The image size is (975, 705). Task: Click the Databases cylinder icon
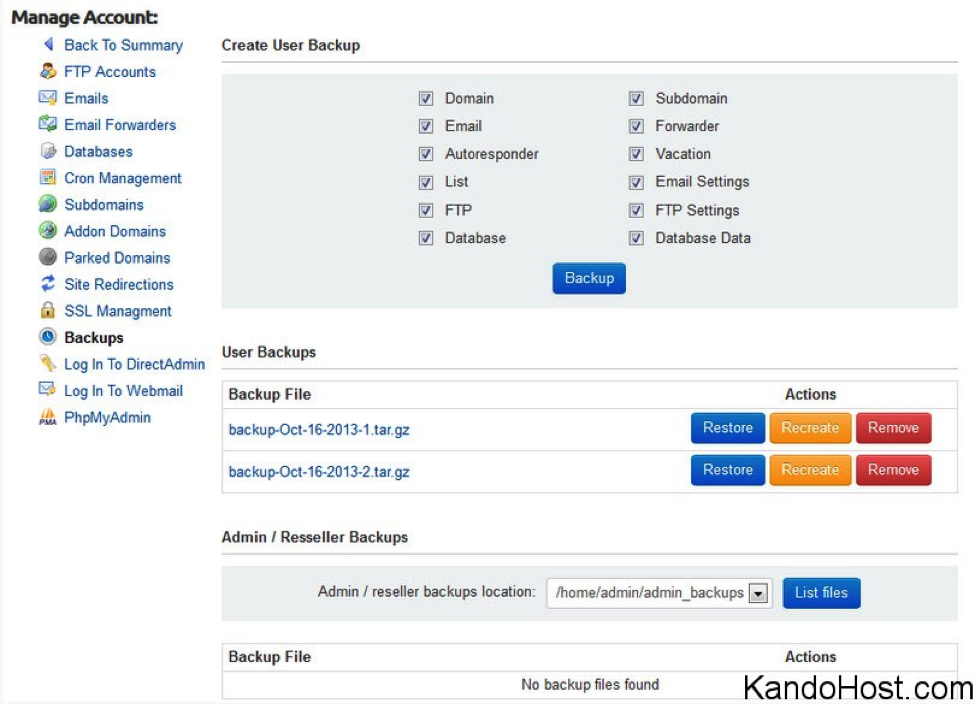48,151
